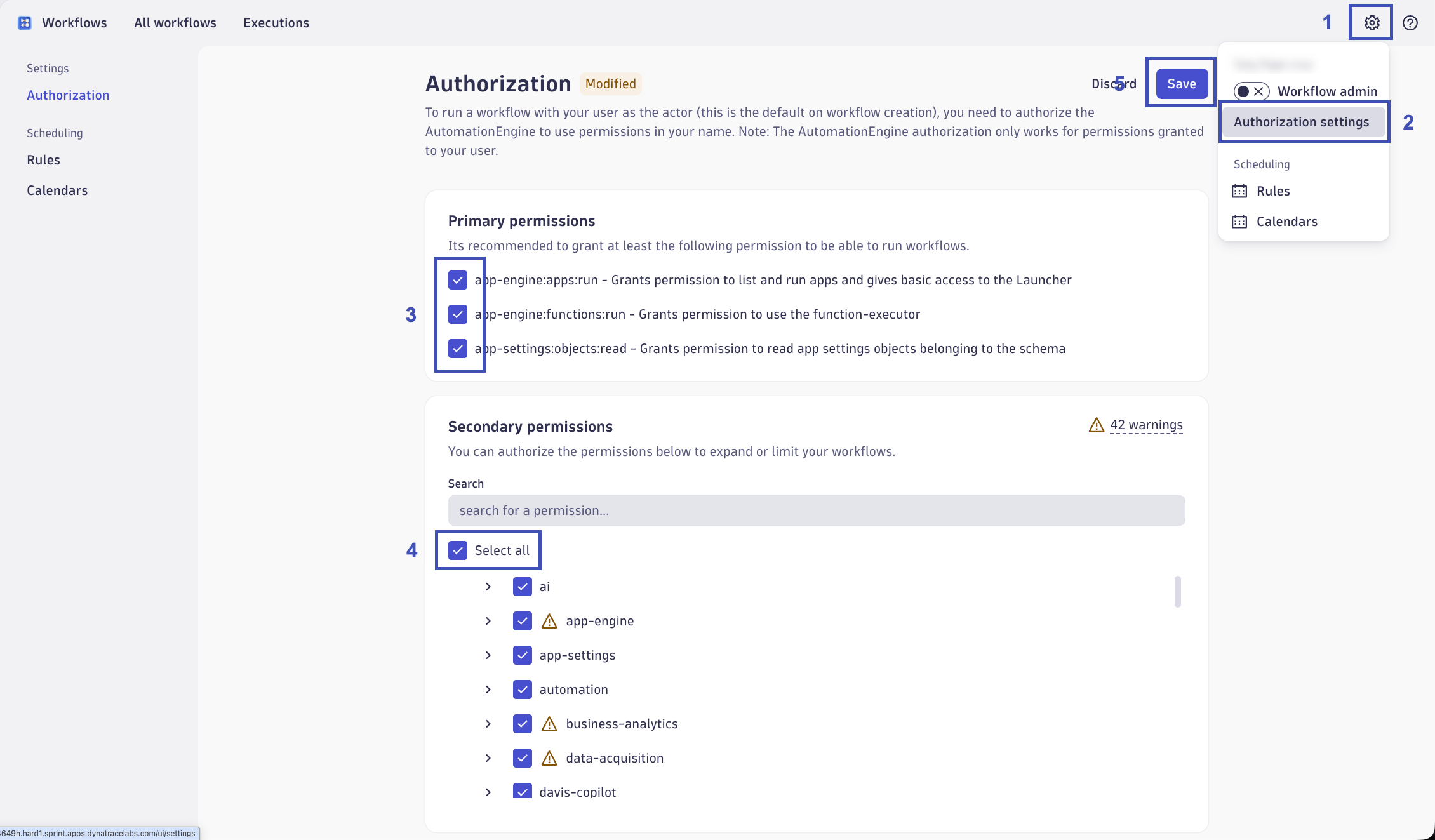
Task: Expand the ai permission group
Action: tap(488, 587)
